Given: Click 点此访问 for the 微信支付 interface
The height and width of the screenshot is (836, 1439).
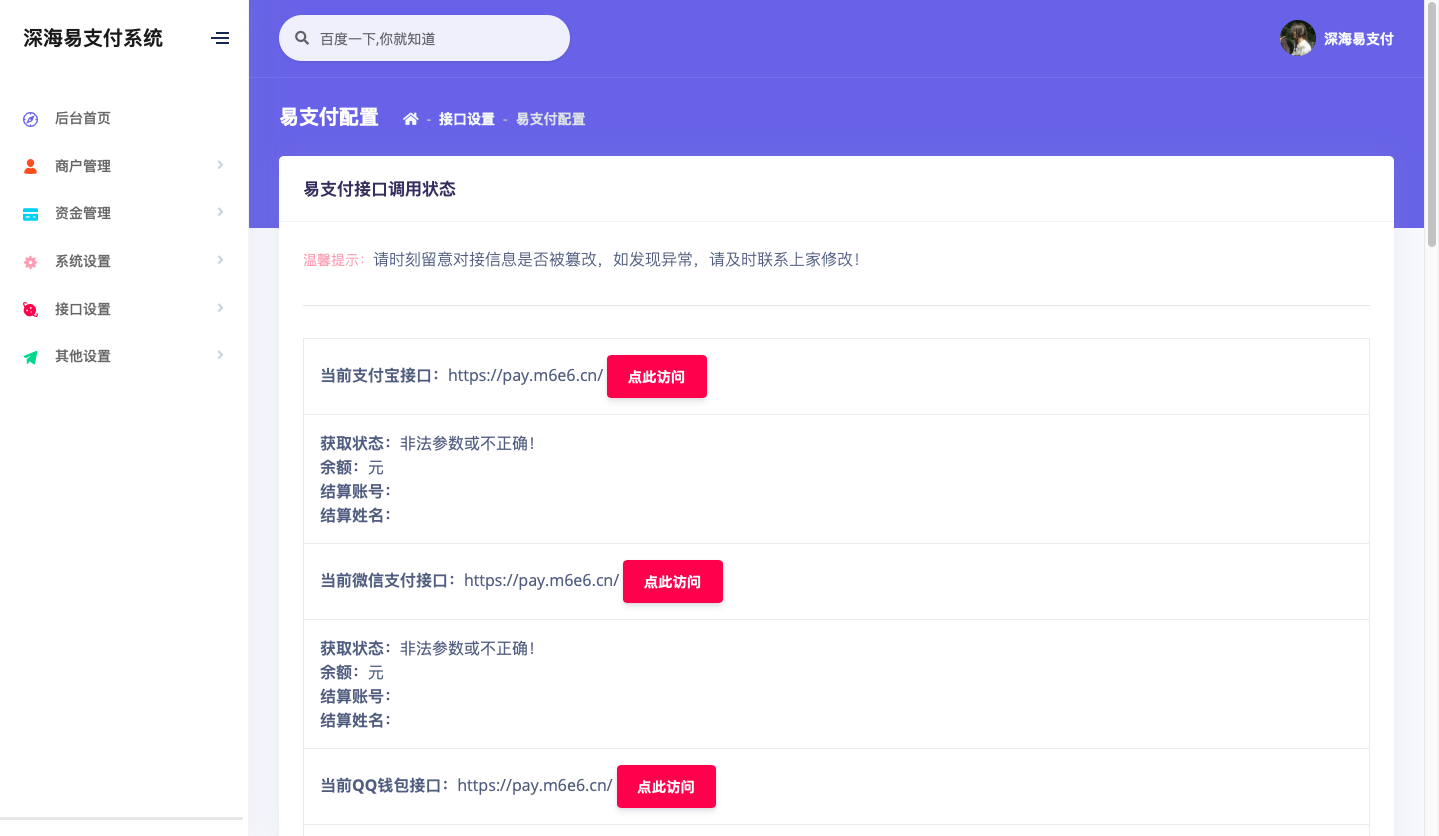Looking at the screenshot, I should click(672, 582).
